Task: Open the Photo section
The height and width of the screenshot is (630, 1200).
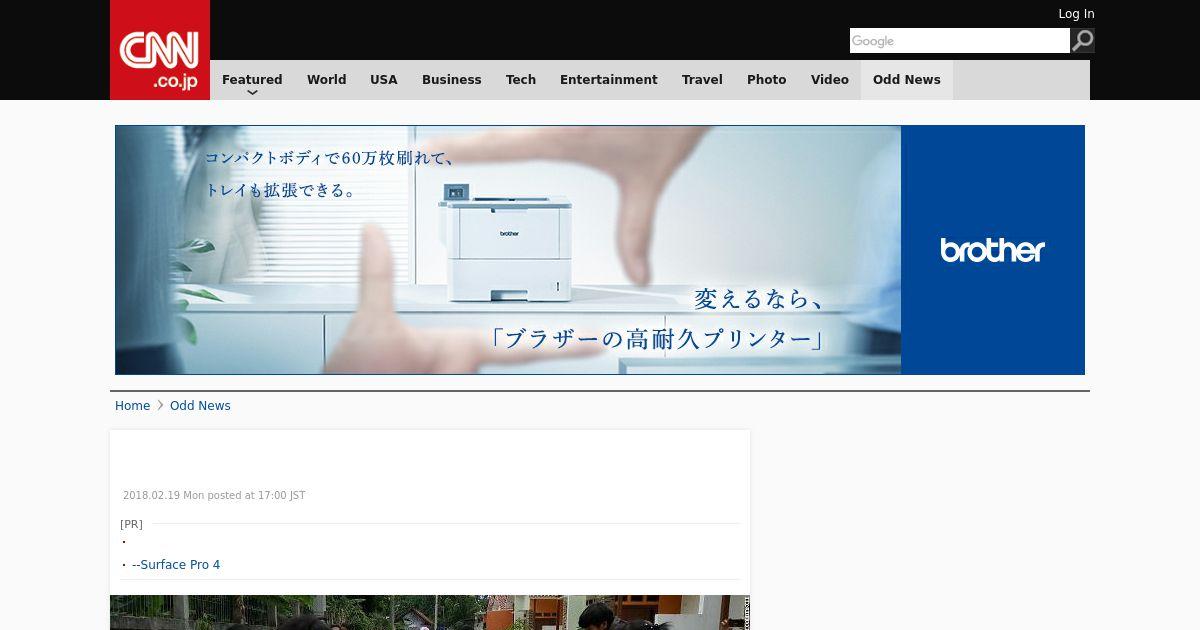Action: point(767,80)
